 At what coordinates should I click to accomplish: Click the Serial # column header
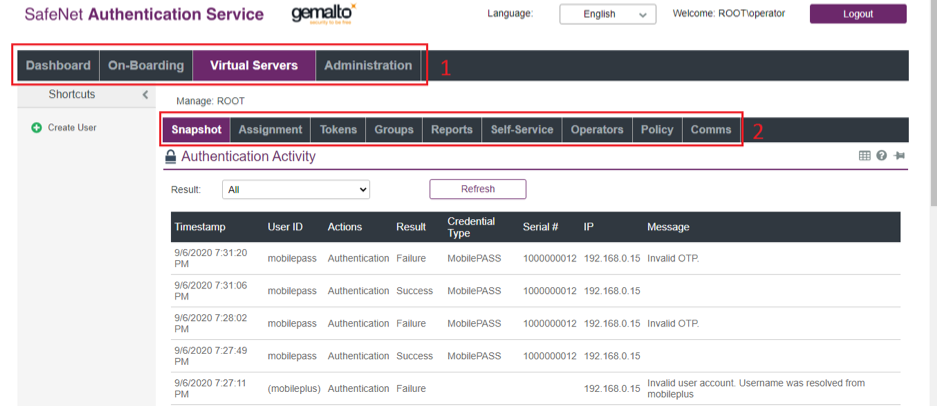pos(540,227)
